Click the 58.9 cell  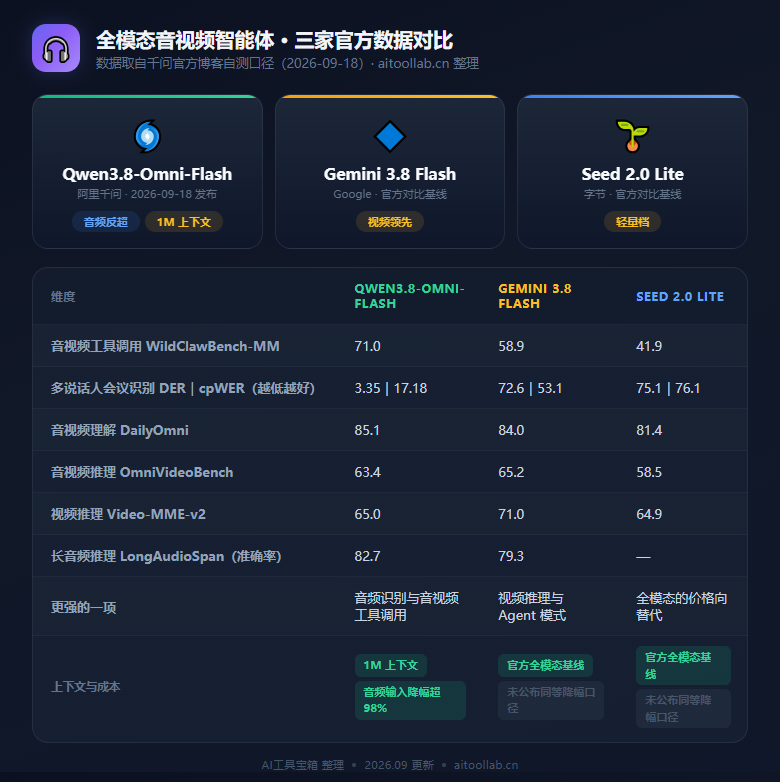click(x=511, y=346)
